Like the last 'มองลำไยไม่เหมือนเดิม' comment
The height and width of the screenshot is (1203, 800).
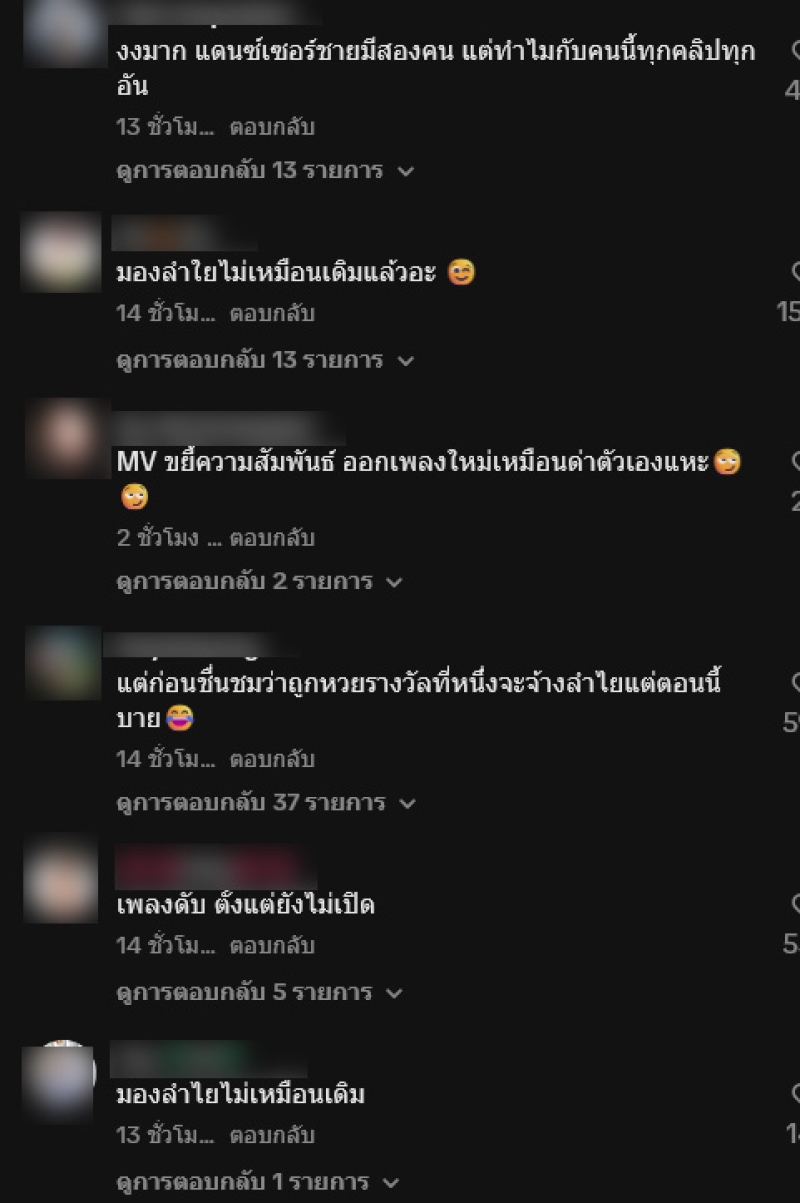795,1093
